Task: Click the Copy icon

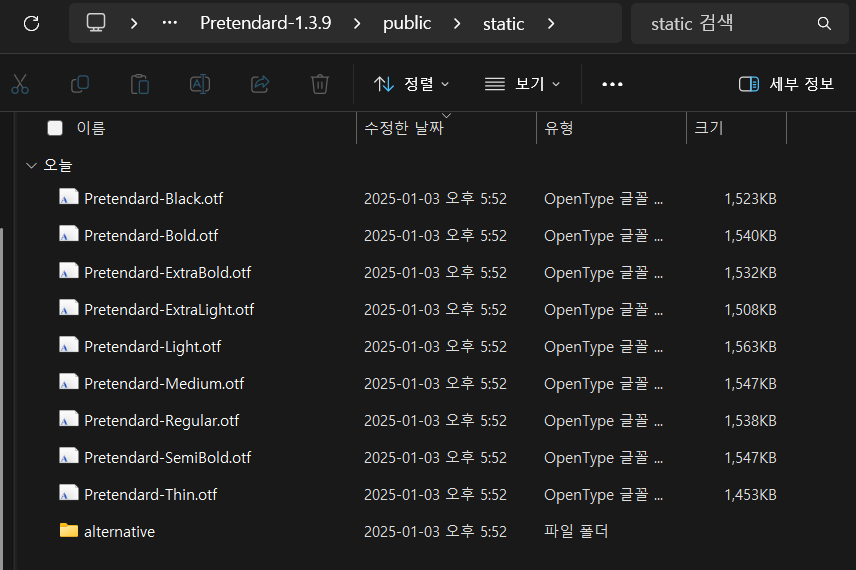Action: (80, 84)
